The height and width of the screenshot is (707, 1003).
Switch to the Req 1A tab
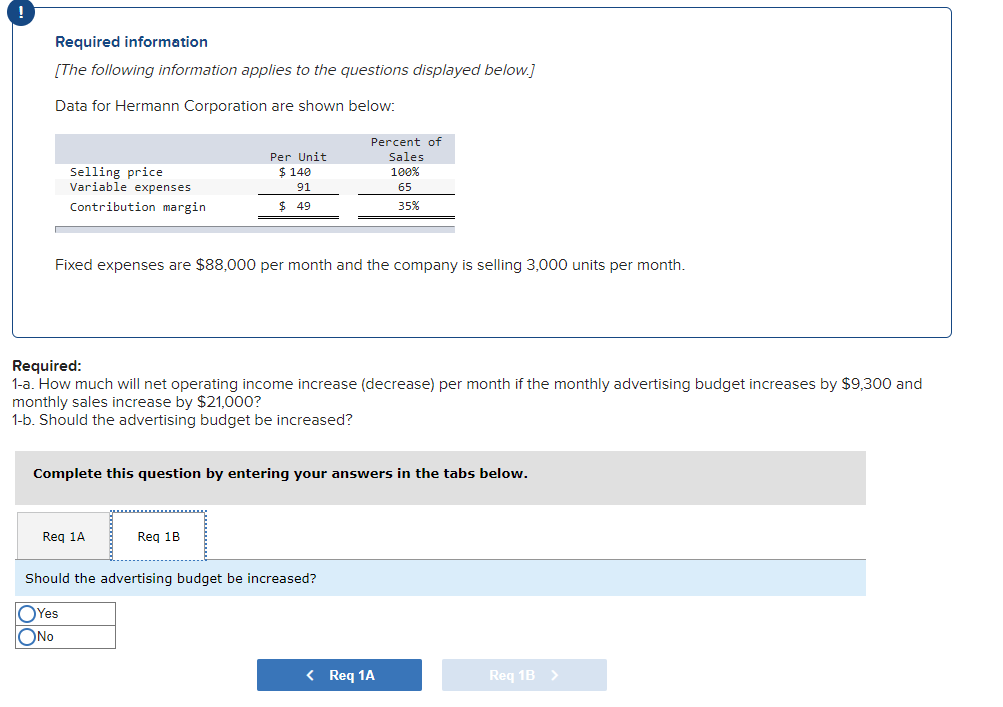tap(63, 536)
